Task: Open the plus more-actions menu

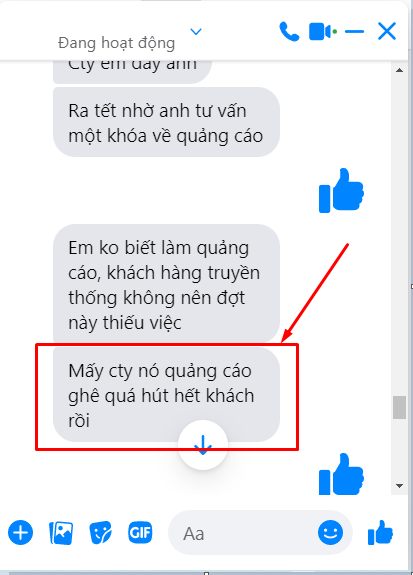Action: (21, 532)
